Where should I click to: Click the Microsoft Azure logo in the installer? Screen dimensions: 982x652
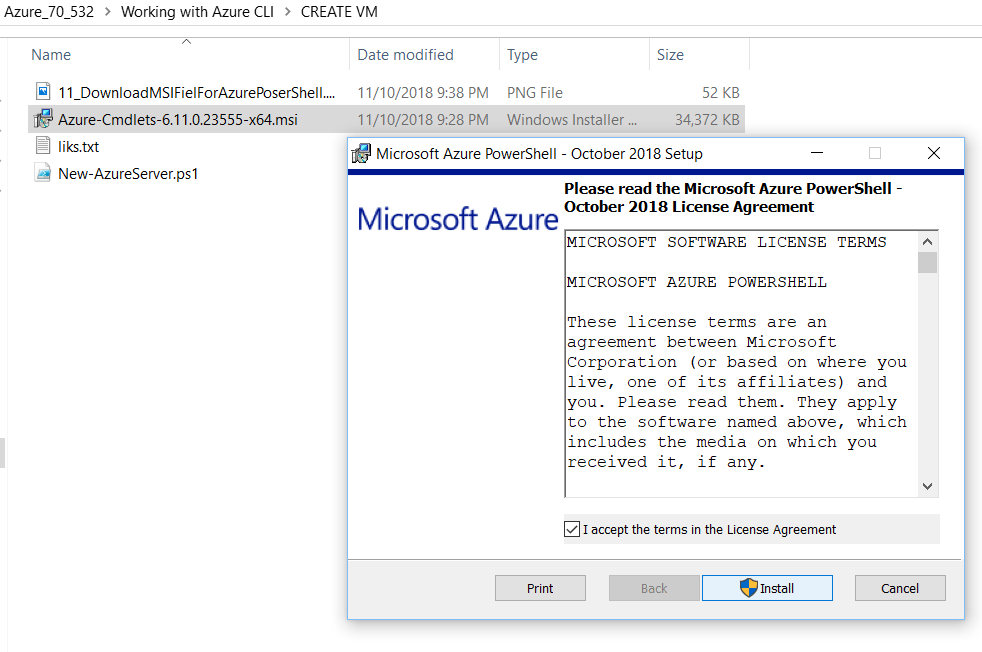click(x=457, y=219)
